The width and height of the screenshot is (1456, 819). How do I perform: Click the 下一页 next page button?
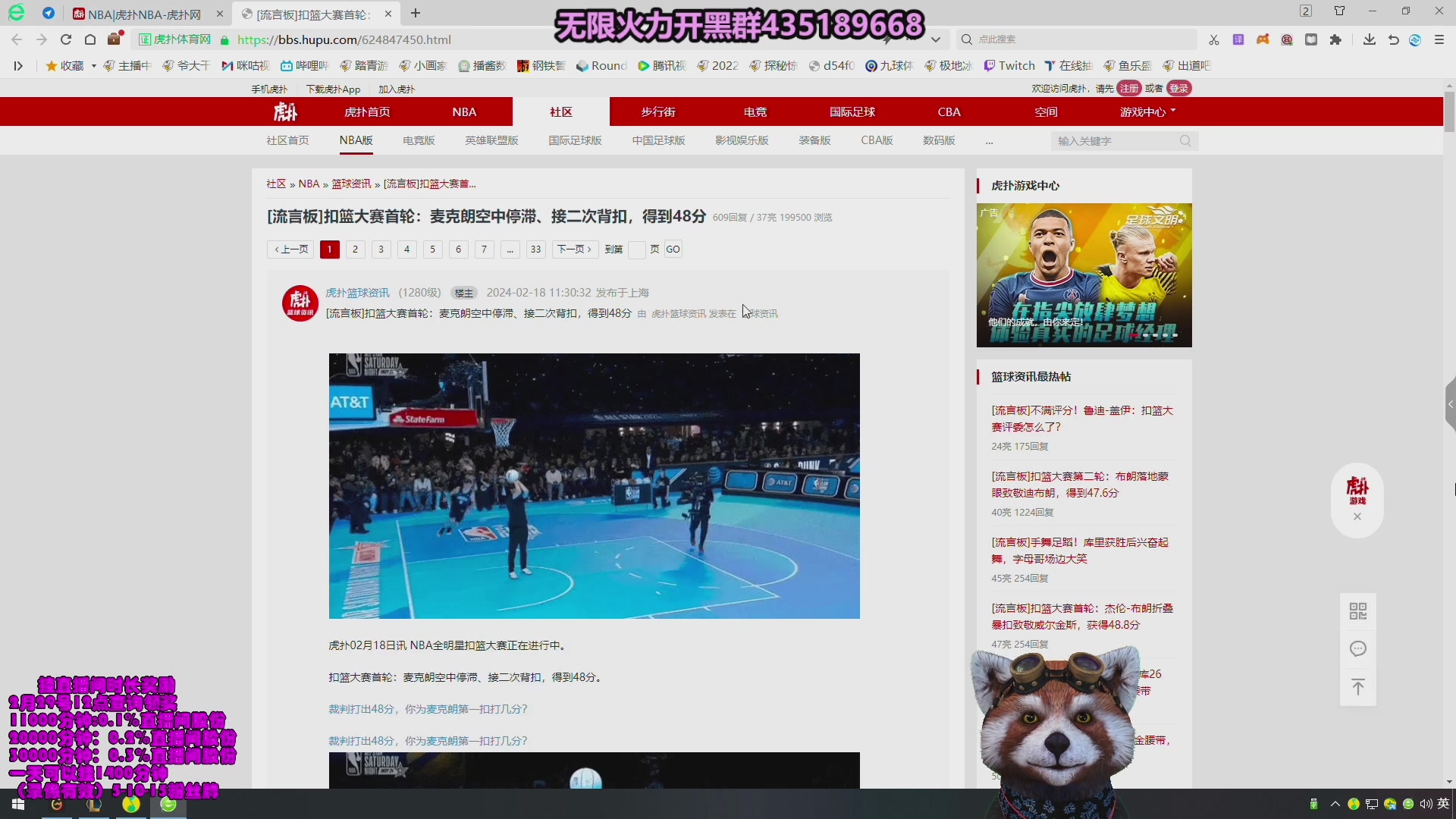(x=575, y=249)
